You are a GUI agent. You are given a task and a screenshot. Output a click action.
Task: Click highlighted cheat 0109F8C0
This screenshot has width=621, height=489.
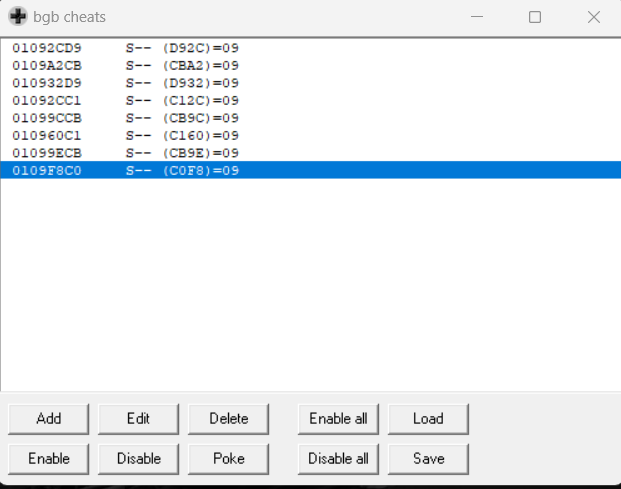47,170
